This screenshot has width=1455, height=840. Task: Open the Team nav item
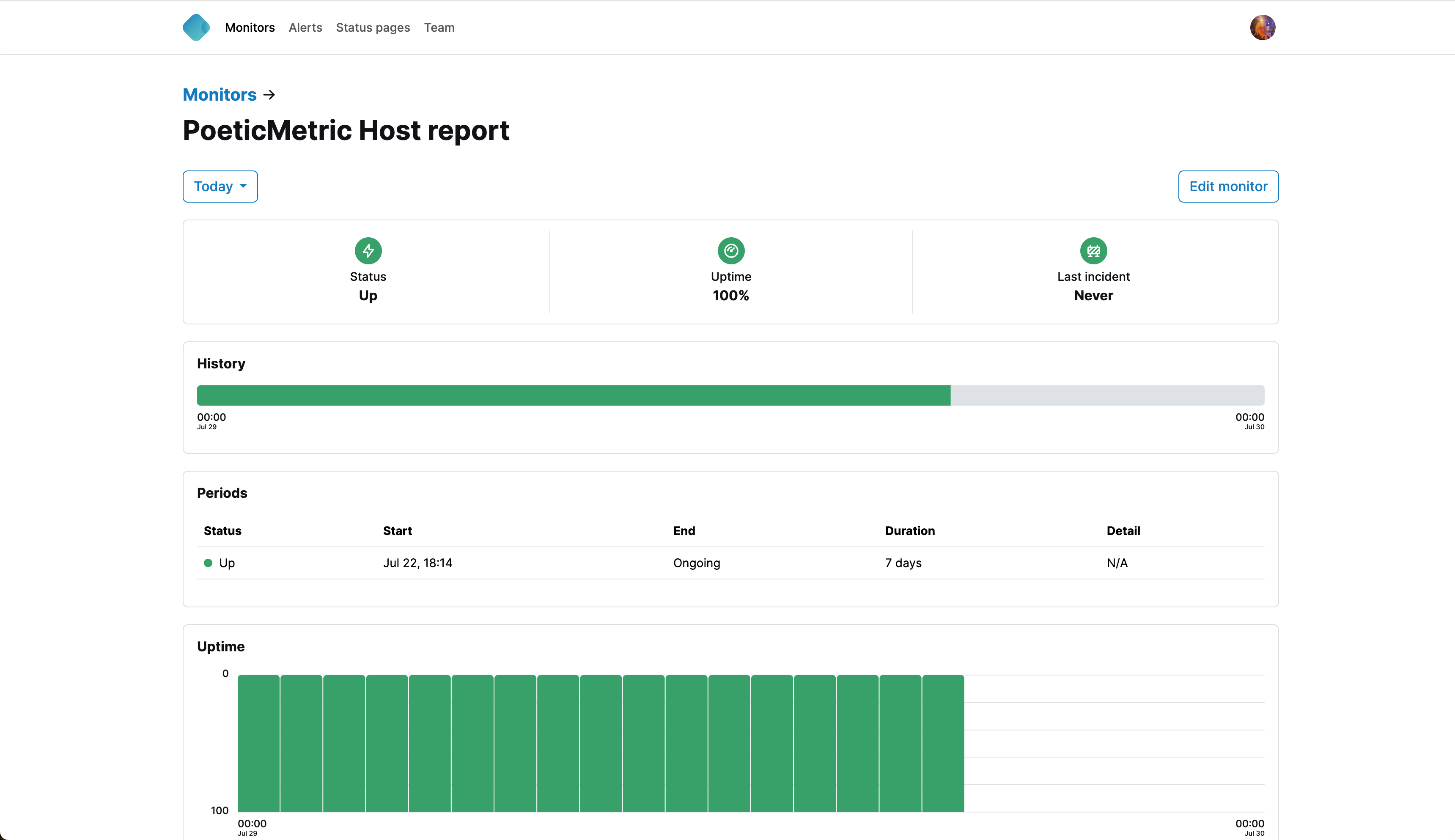point(439,27)
